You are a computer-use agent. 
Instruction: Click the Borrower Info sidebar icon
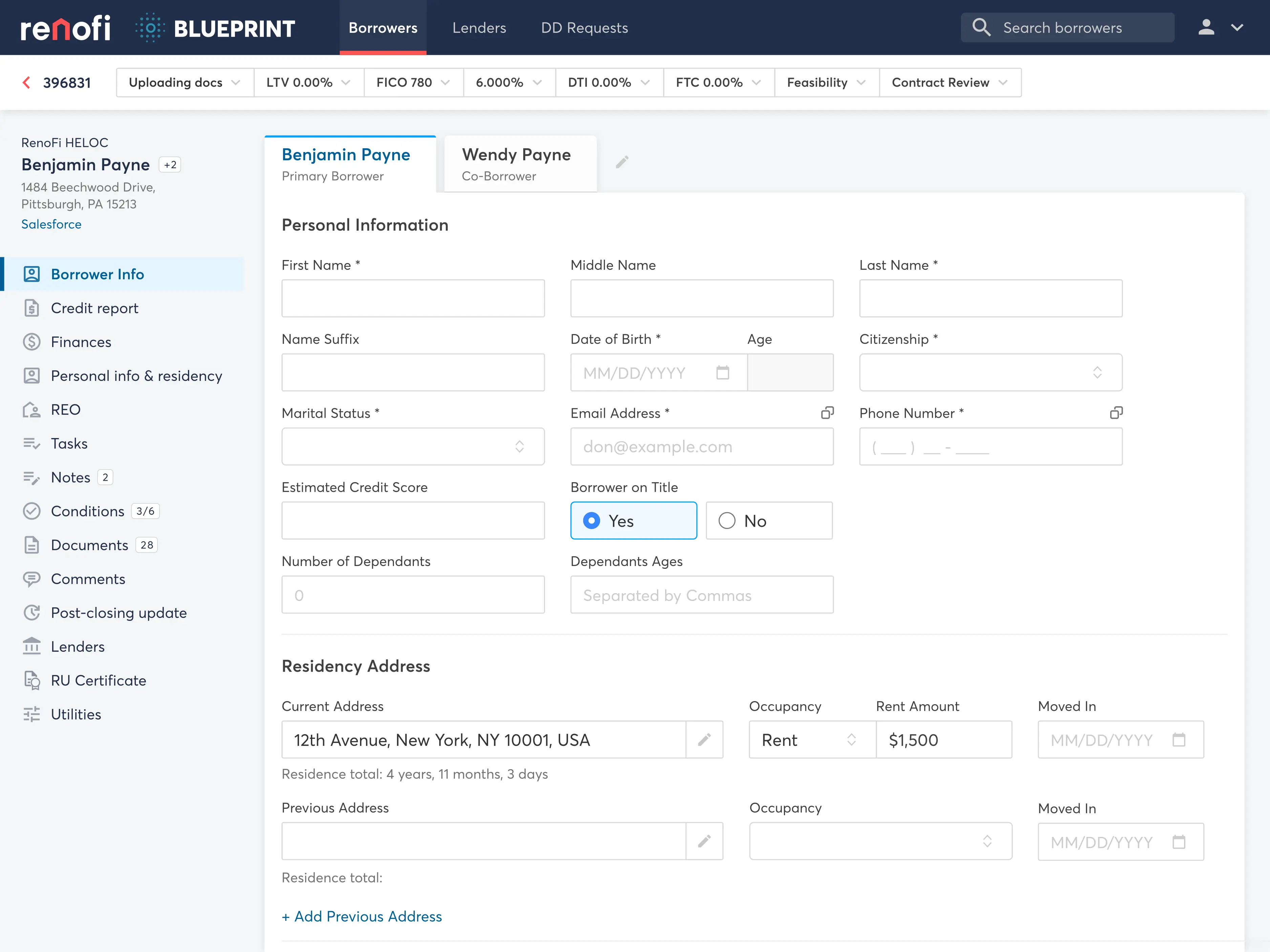31,274
